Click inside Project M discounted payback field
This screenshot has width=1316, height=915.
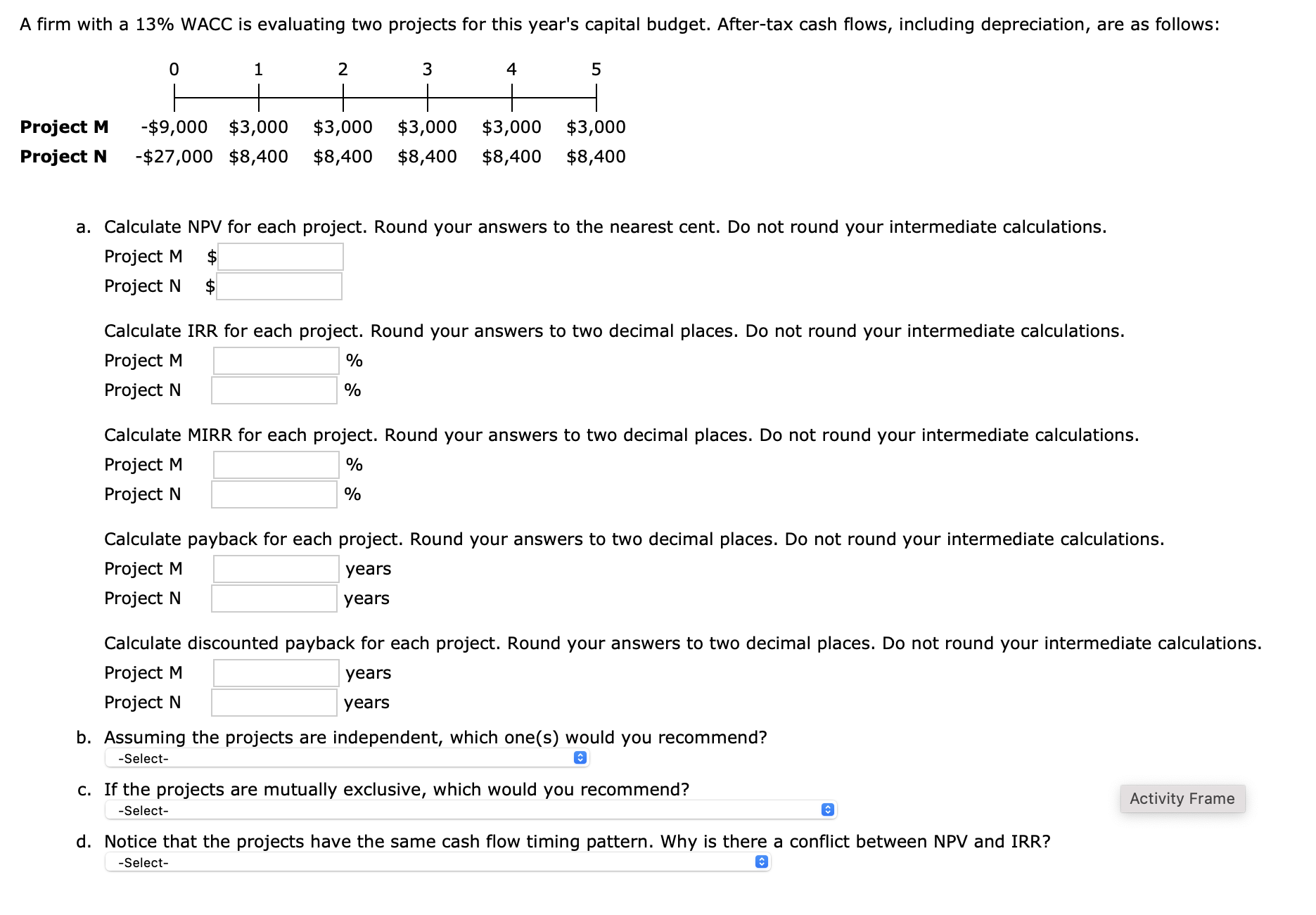(x=274, y=673)
